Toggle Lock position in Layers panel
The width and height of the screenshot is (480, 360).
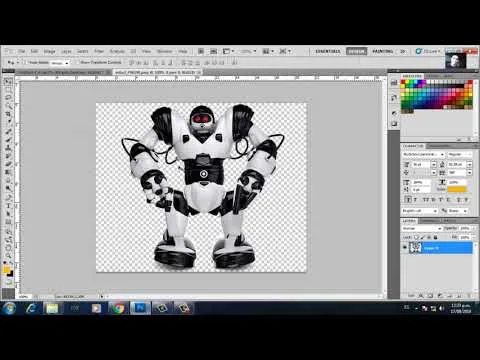[x=429, y=237]
